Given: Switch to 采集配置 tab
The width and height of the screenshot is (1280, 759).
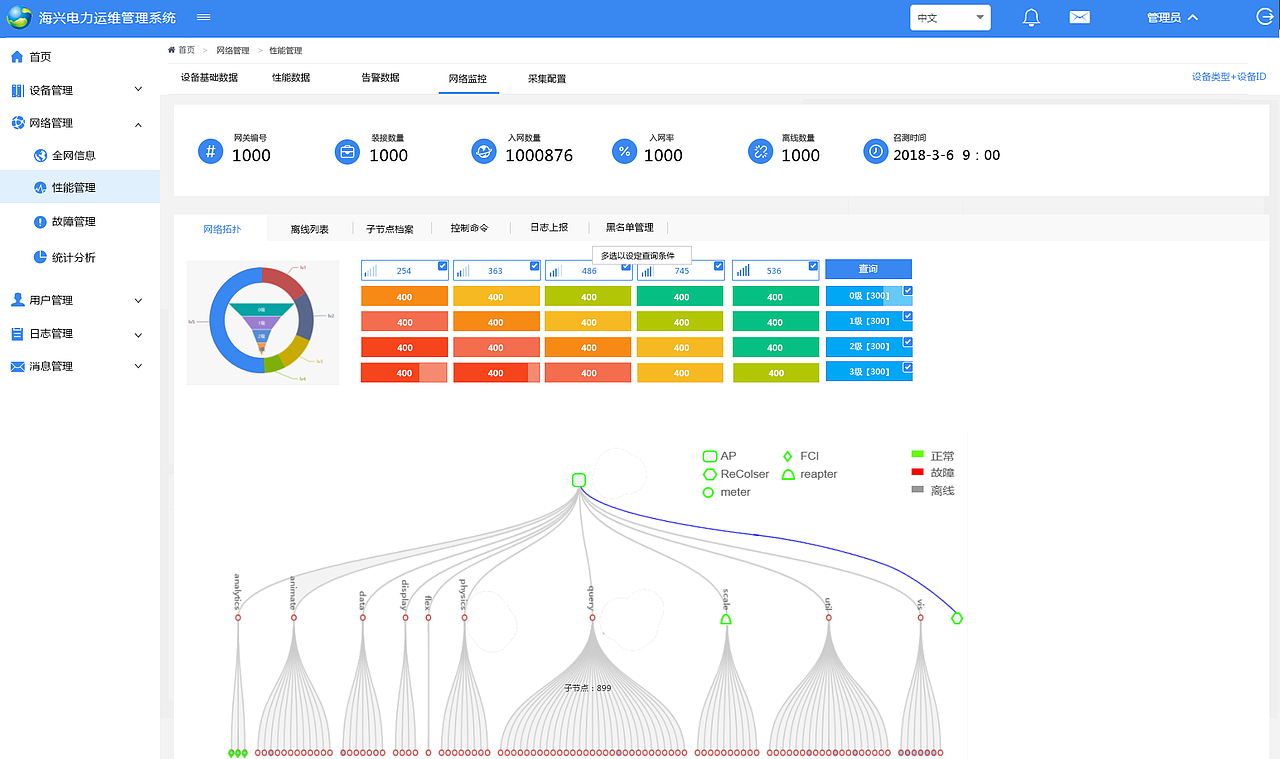Looking at the screenshot, I should [x=547, y=78].
